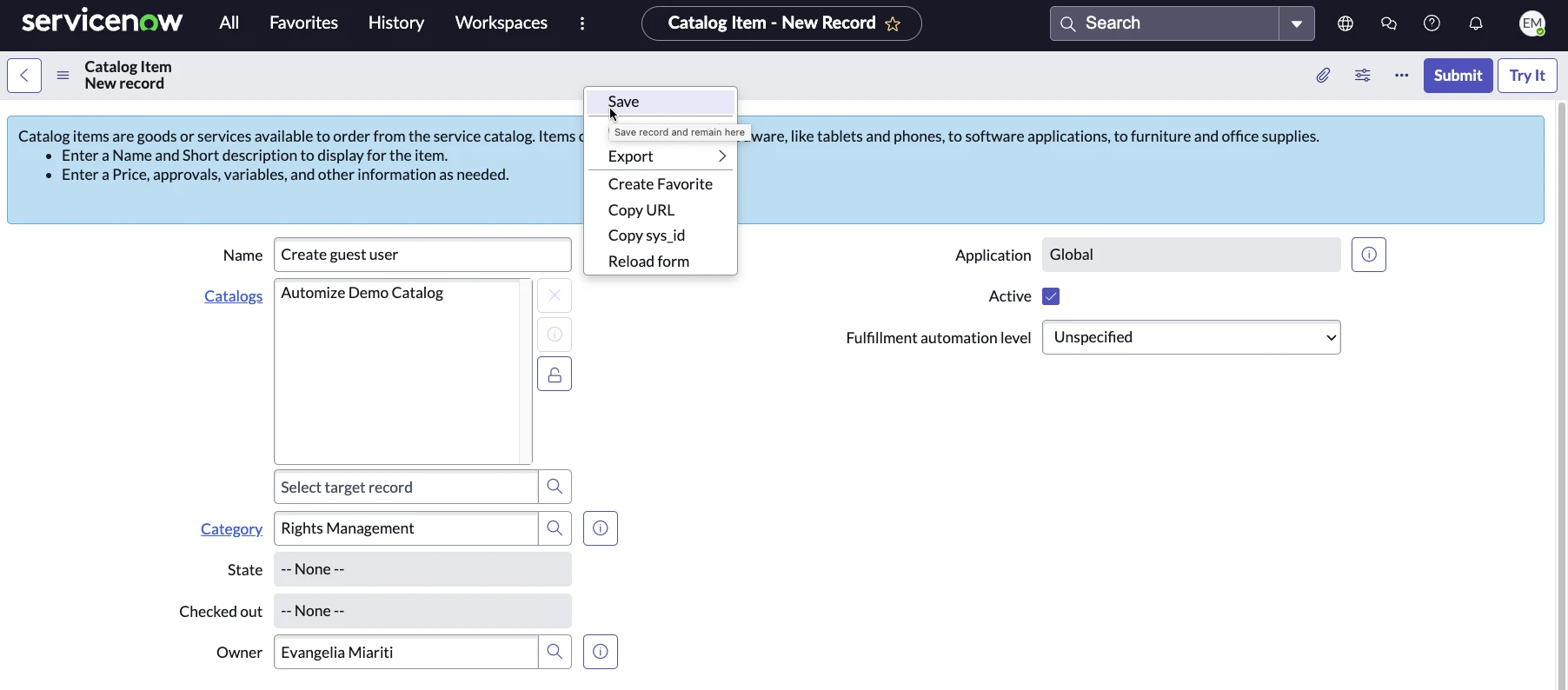Open the notifications bell icon
The height and width of the screenshot is (690, 1568).
[x=1475, y=23]
